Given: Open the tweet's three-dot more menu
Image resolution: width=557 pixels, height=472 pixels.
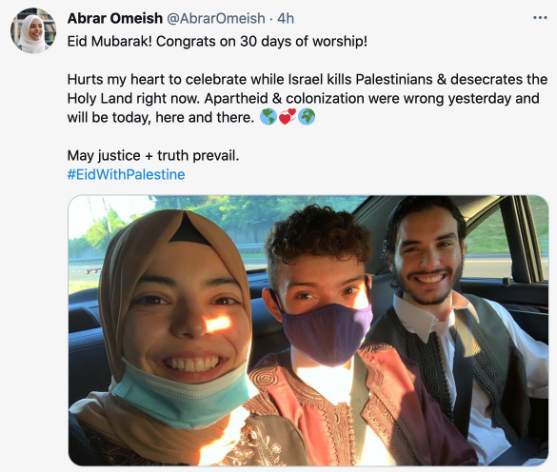Looking at the screenshot, I should (540, 18).
